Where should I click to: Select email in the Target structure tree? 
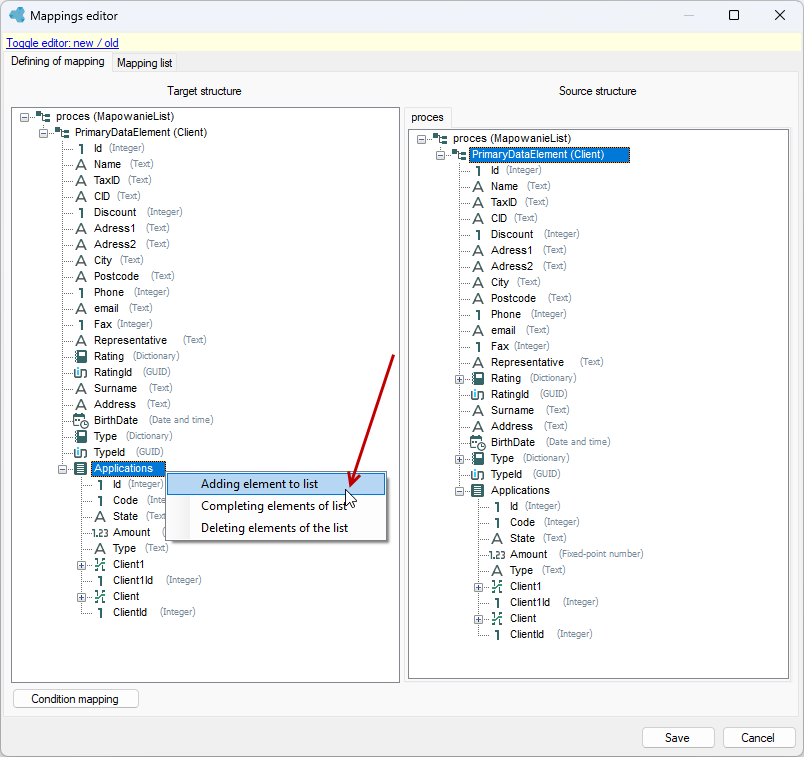106,308
